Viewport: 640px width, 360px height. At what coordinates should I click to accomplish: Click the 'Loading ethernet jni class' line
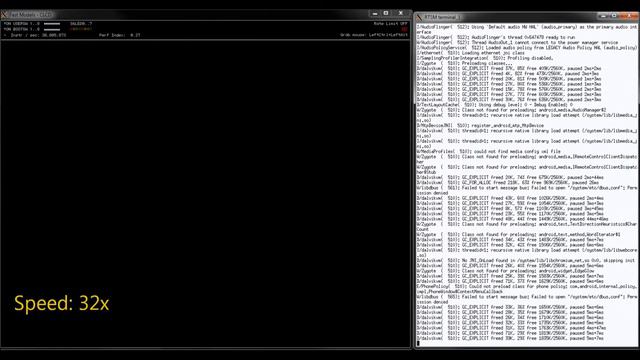[471, 53]
